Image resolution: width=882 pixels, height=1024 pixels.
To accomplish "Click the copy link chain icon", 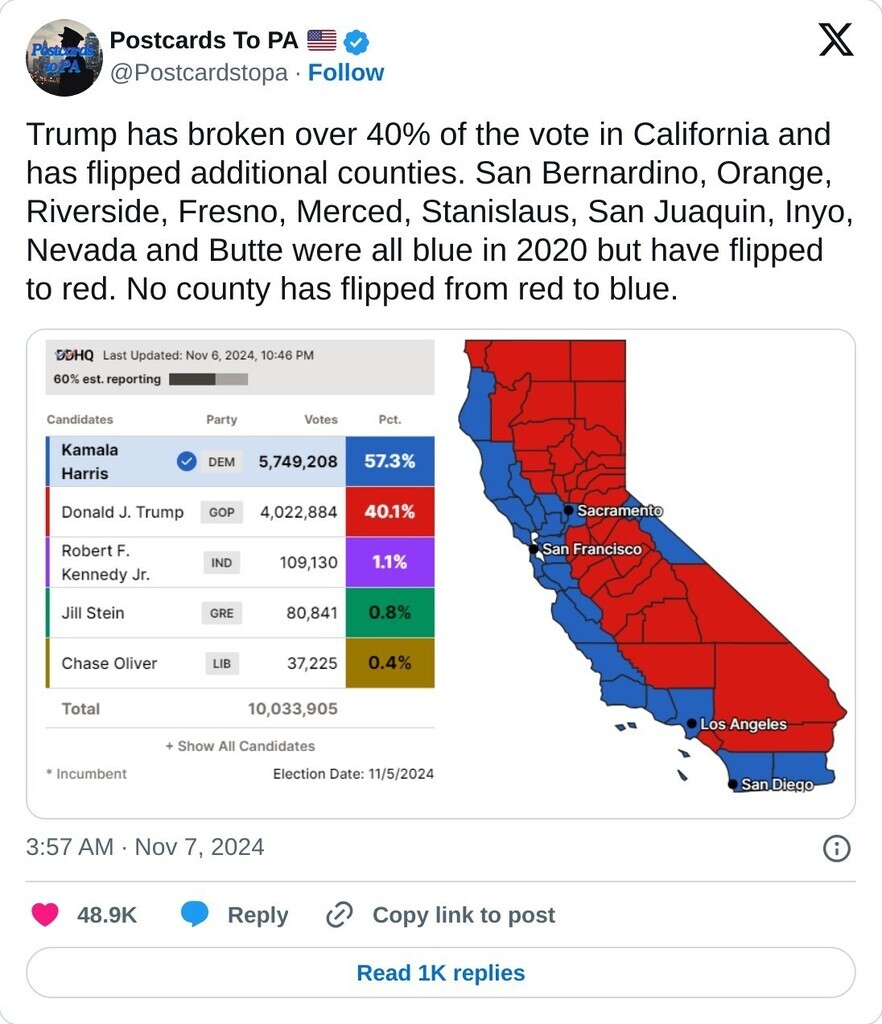I will (x=341, y=915).
